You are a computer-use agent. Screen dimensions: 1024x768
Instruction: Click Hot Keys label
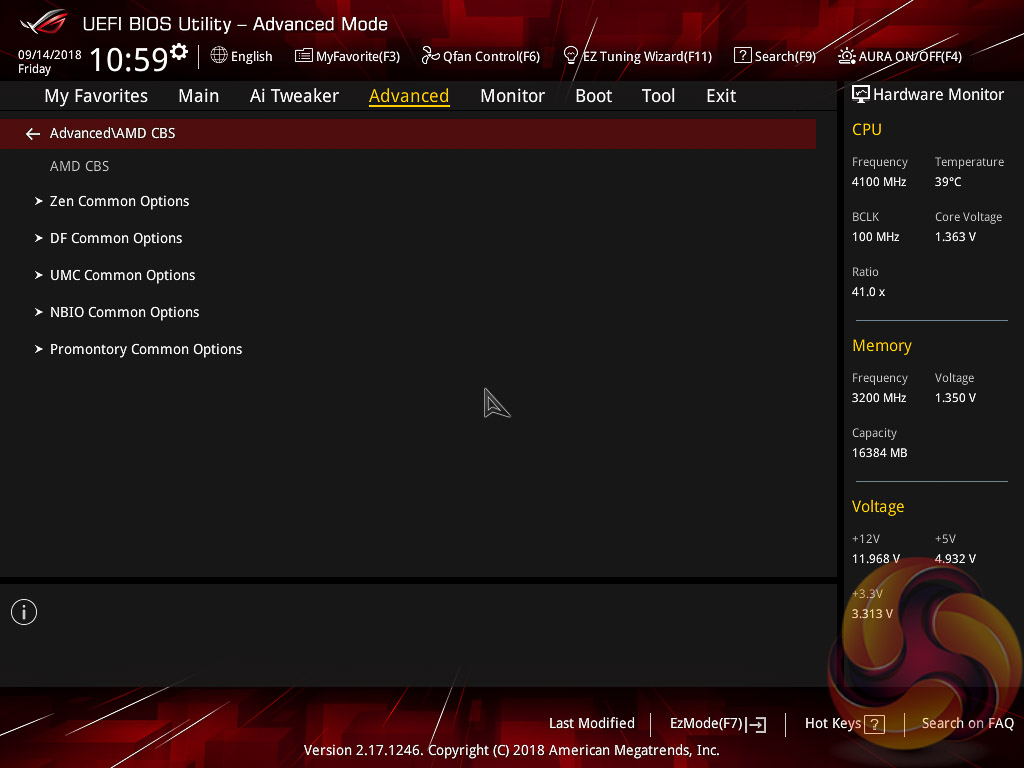coord(833,724)
